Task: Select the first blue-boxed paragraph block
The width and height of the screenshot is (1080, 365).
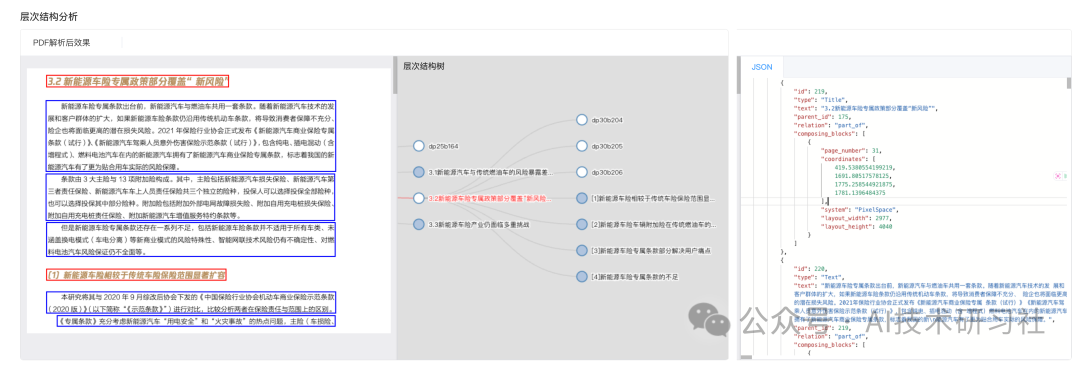Action: click(x=191, y=136)
